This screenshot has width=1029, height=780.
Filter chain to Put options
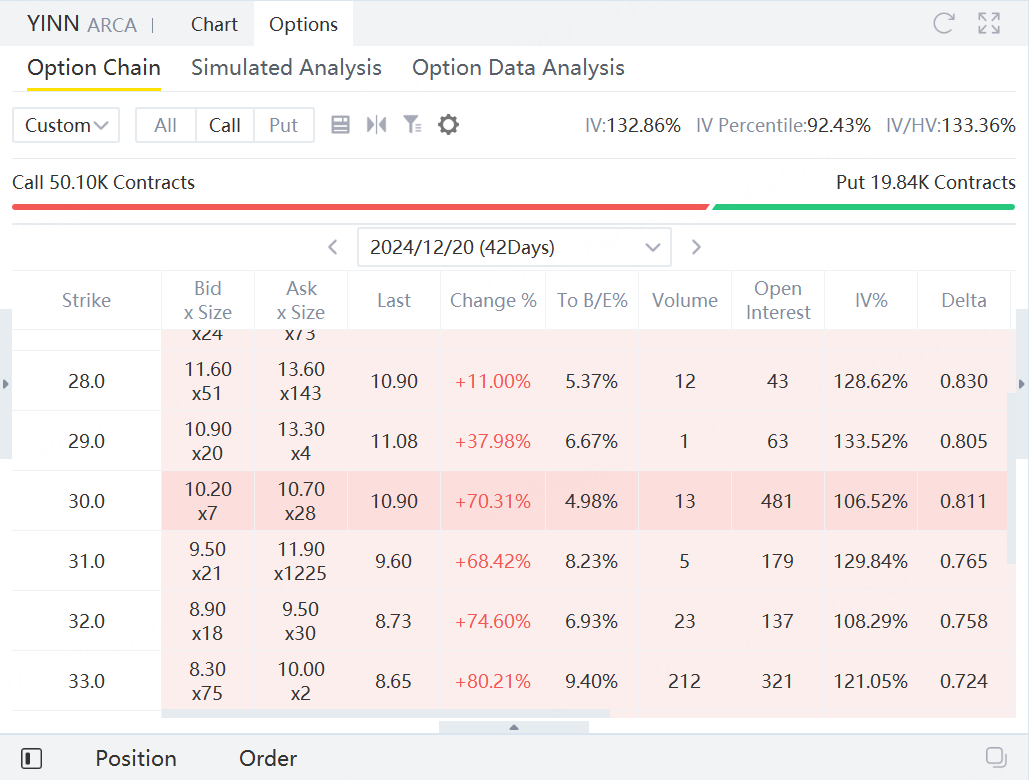click(283, 125)
